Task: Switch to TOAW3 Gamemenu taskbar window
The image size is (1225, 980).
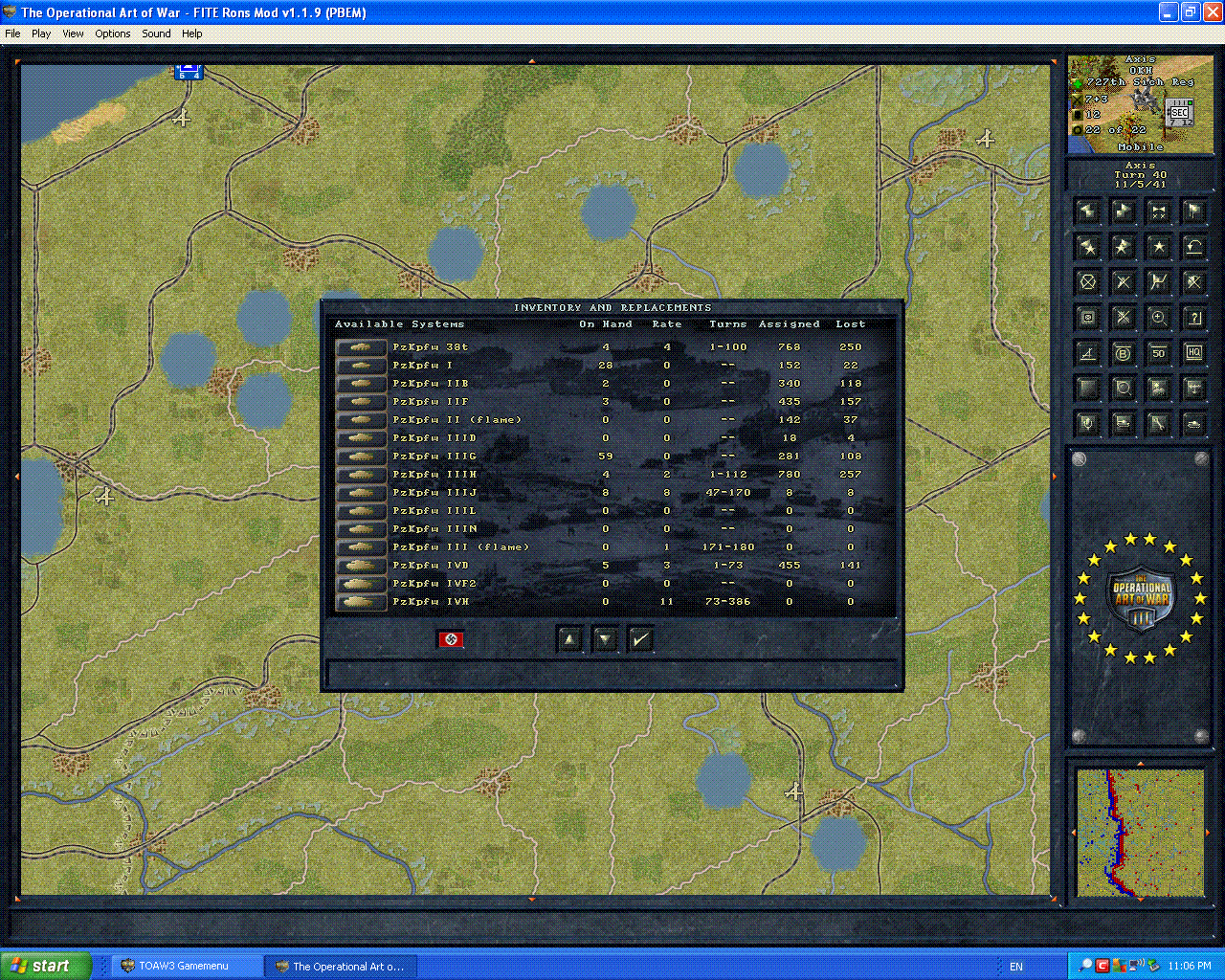Action: coord(188,966)
